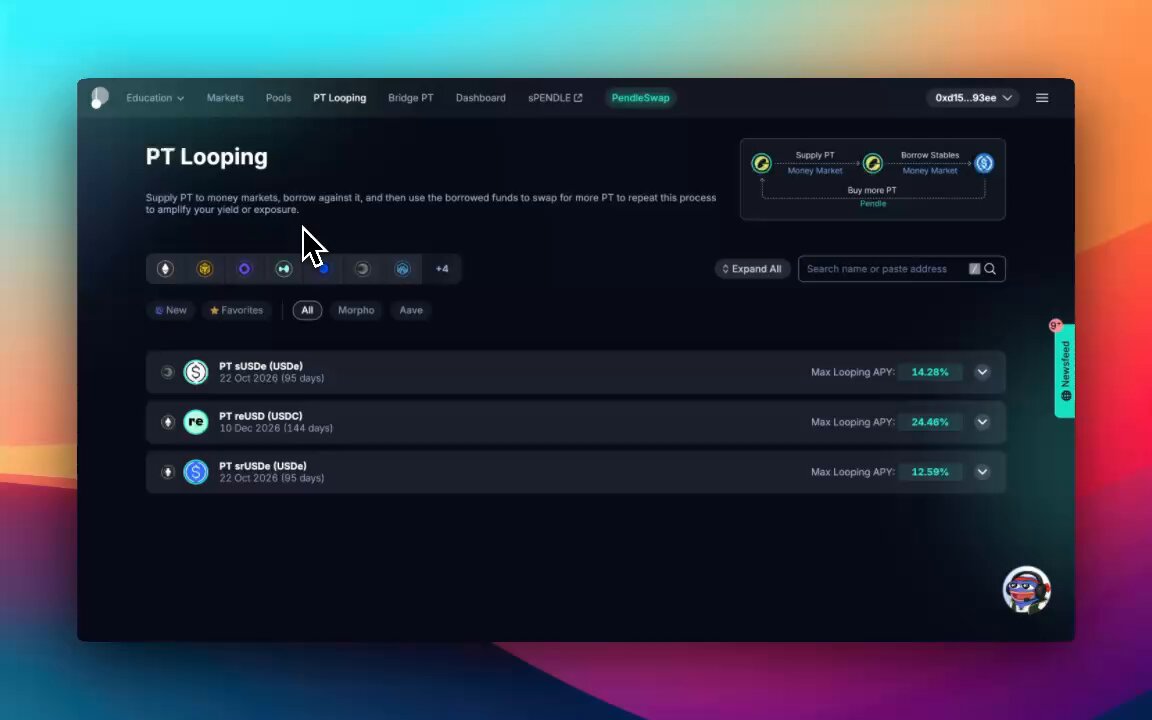
Task: Click the first token icon in looping diagram
Action: click(761, 163)
